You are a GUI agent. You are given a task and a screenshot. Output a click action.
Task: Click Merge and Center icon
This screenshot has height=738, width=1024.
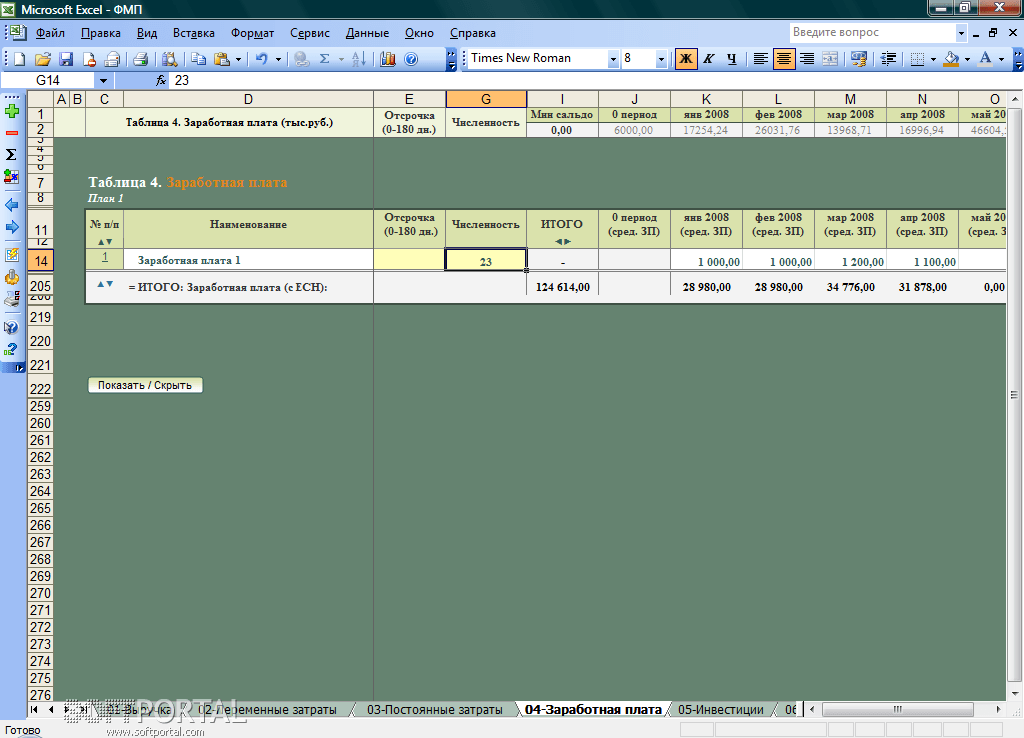(x=830, y=59)
